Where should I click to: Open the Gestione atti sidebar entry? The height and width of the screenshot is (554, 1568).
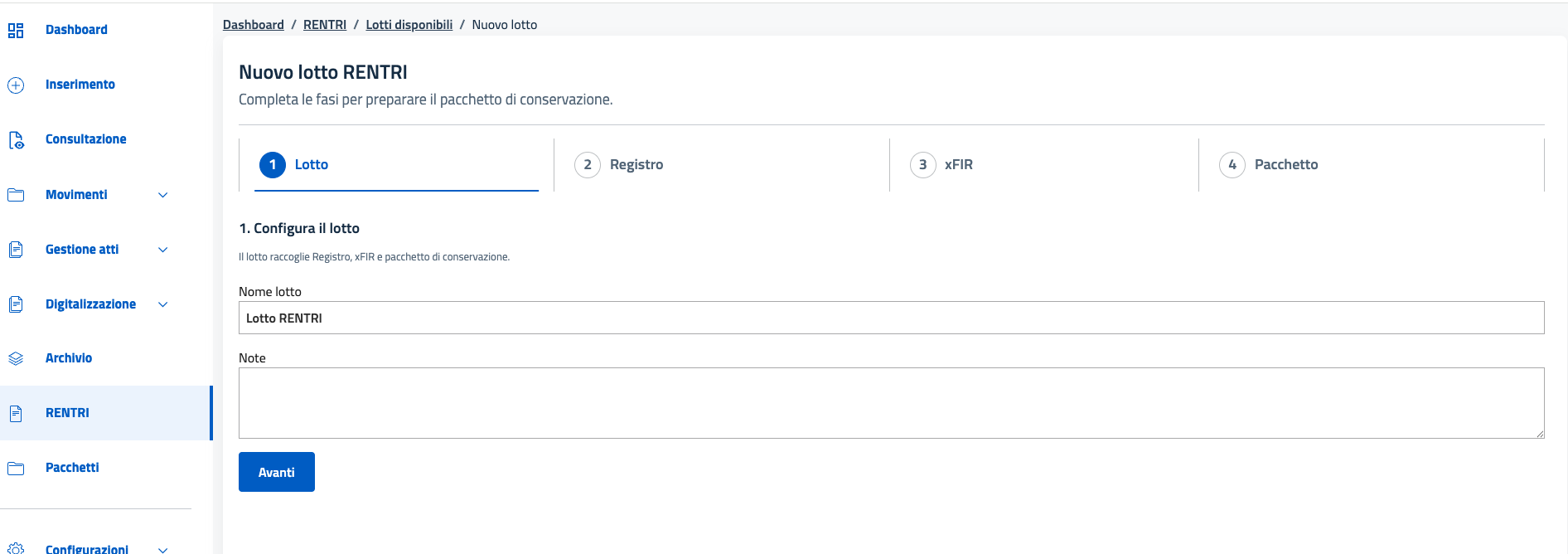82,250
